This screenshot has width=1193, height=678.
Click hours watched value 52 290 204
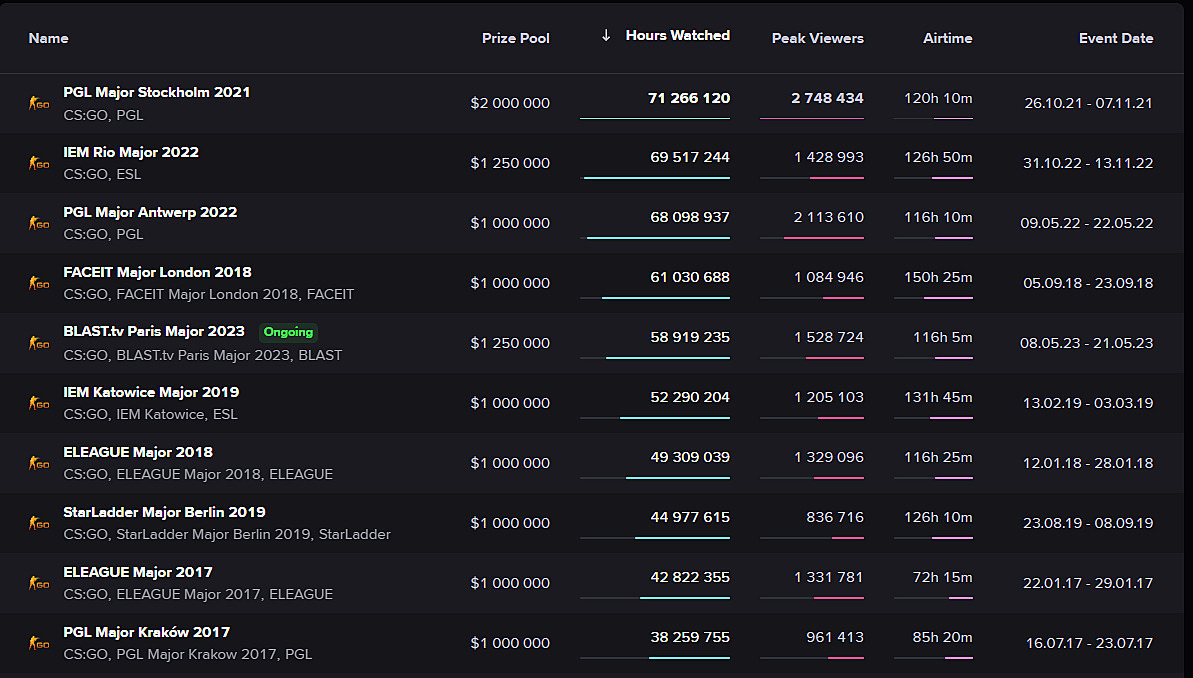click(x=690, y=397)
